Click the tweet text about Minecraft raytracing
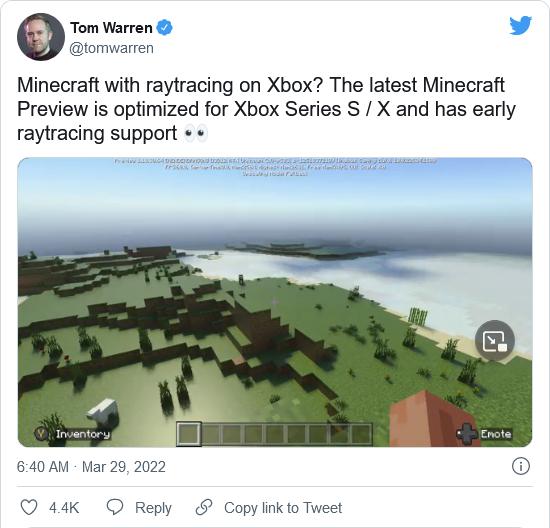This screenshot has height=528, width=550. pos(266,109)
